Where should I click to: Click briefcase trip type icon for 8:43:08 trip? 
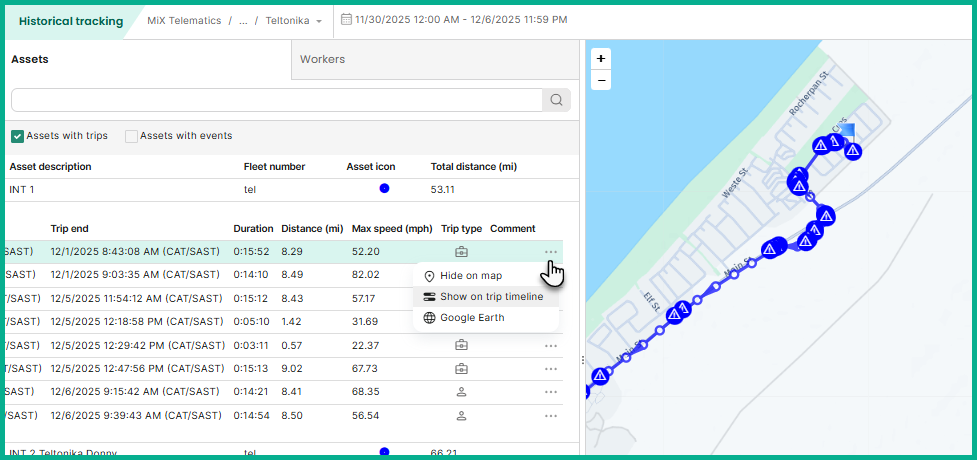[461, 252]
